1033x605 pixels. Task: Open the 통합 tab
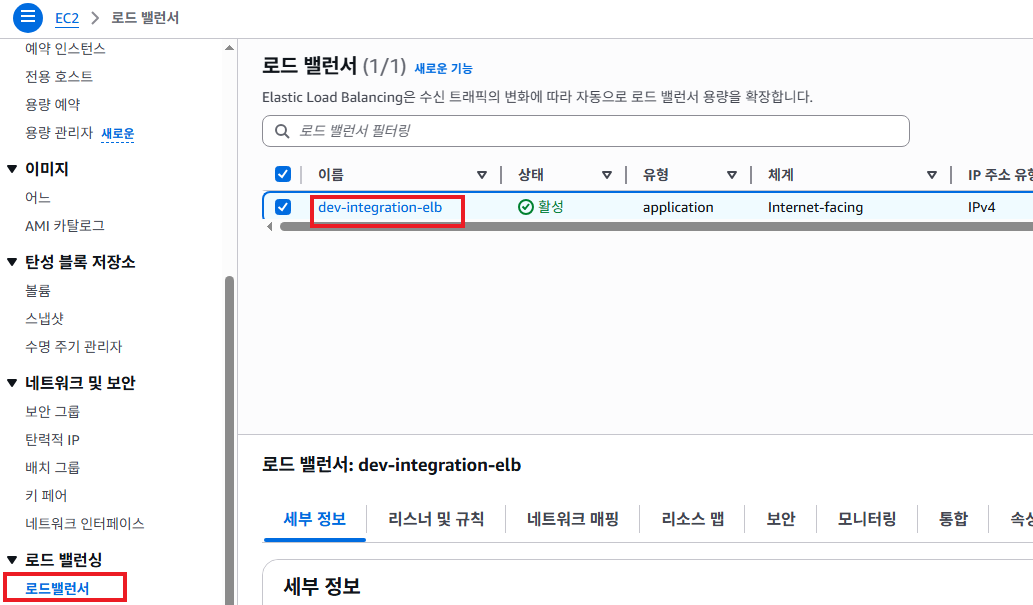point(953,519)
